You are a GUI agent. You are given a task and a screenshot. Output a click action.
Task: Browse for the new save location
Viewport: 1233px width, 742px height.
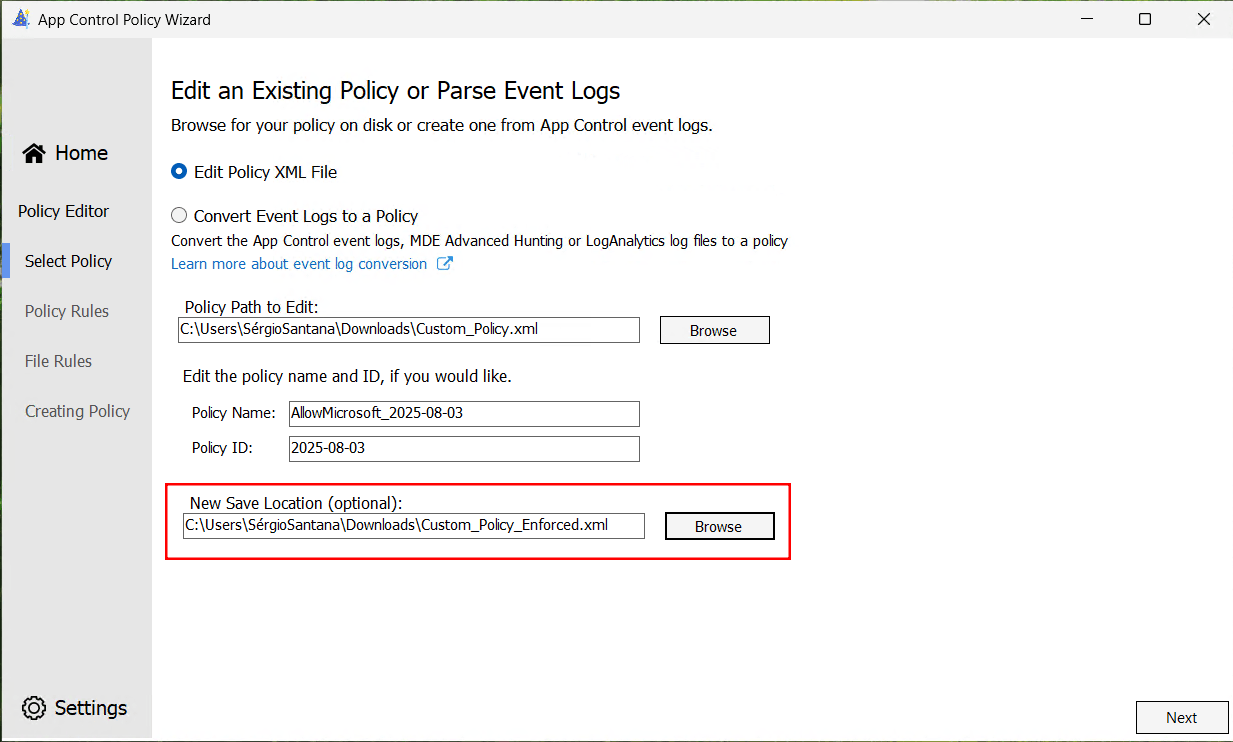[x=720, y=526]
